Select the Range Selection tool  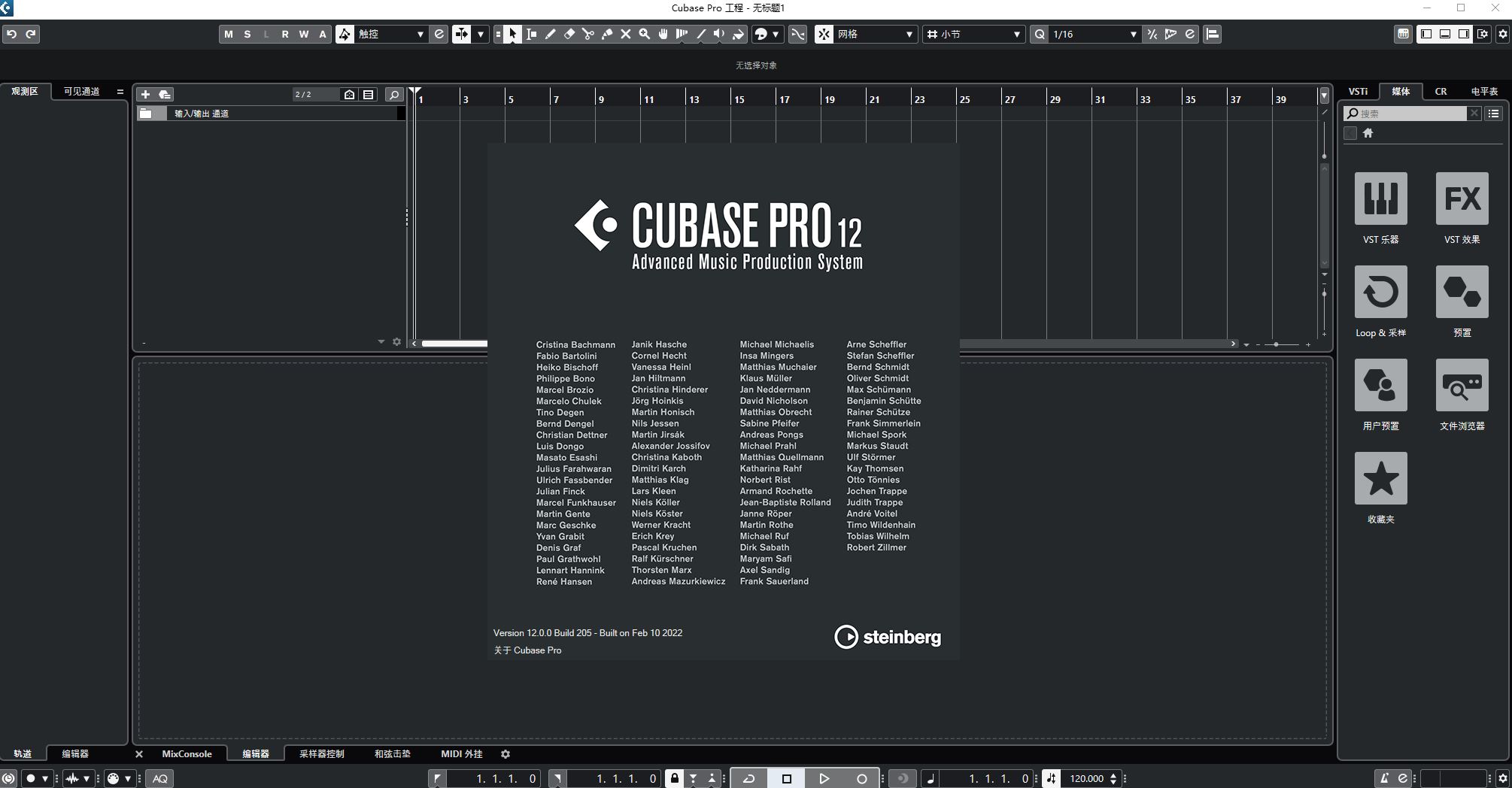(x=531, y=34)
